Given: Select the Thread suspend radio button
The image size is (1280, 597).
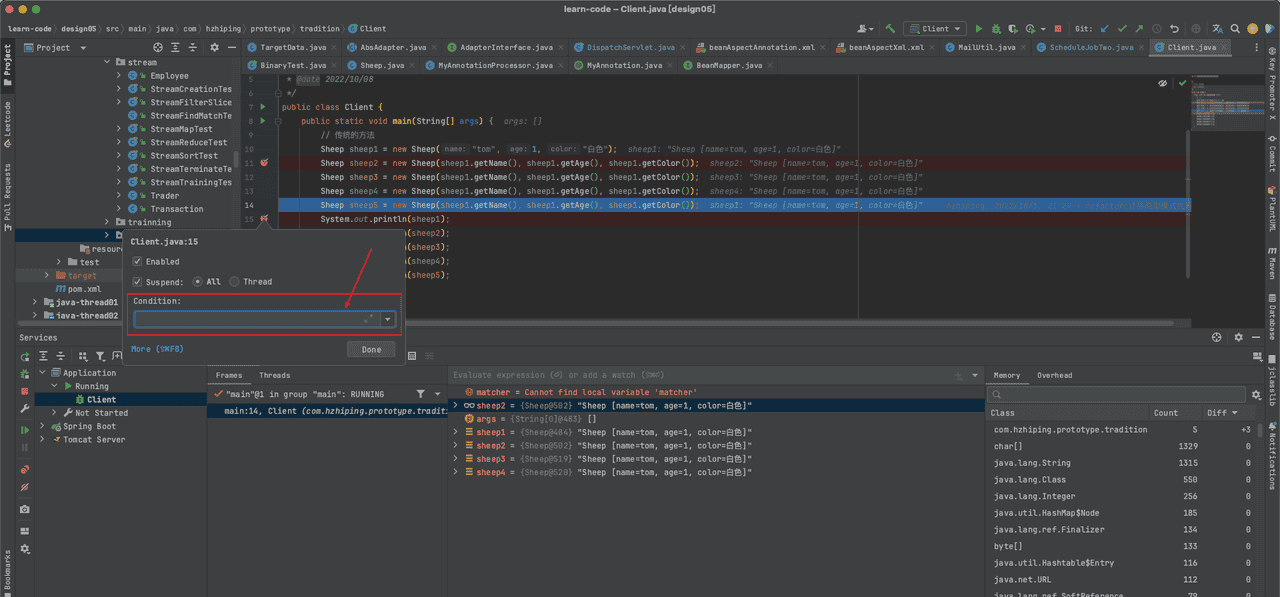Looking at the screenshot, I should (235, 282).
